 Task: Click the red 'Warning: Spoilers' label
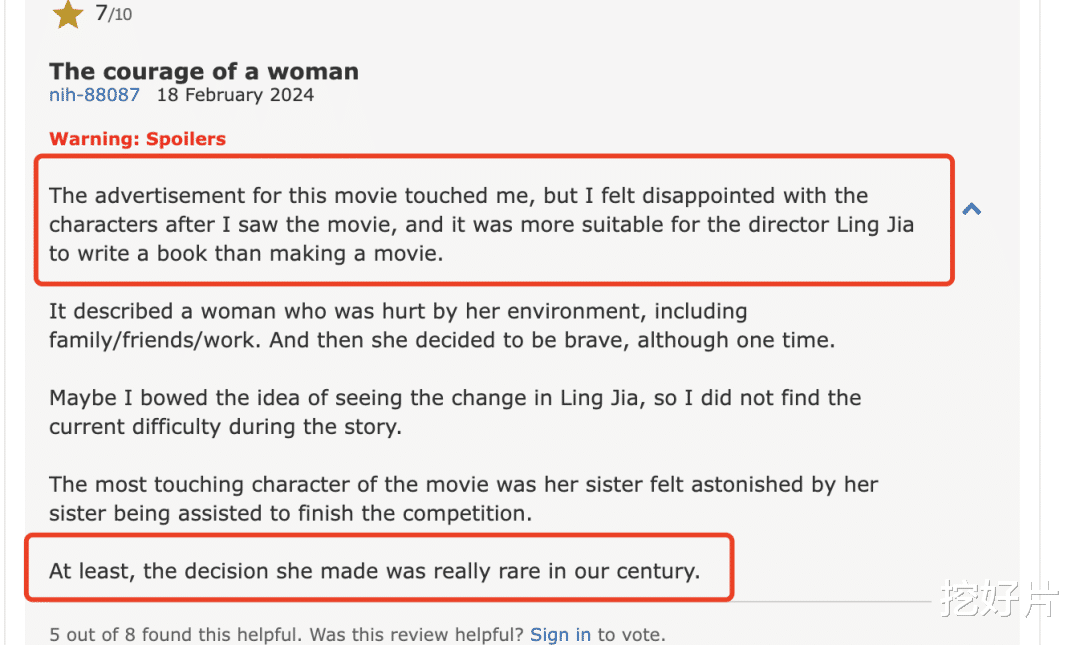coord(138,139)
